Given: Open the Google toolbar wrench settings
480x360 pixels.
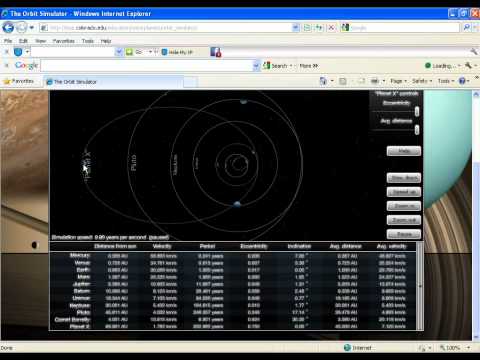Looking at the screenshot, I should 469,65.
